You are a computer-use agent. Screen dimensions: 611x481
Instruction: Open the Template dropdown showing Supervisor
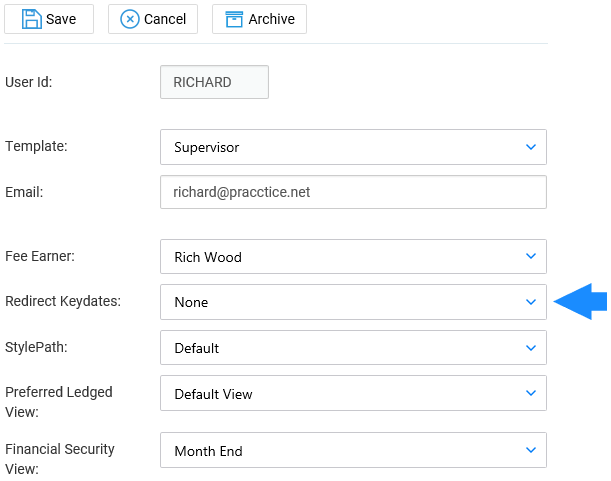point(353,147)
